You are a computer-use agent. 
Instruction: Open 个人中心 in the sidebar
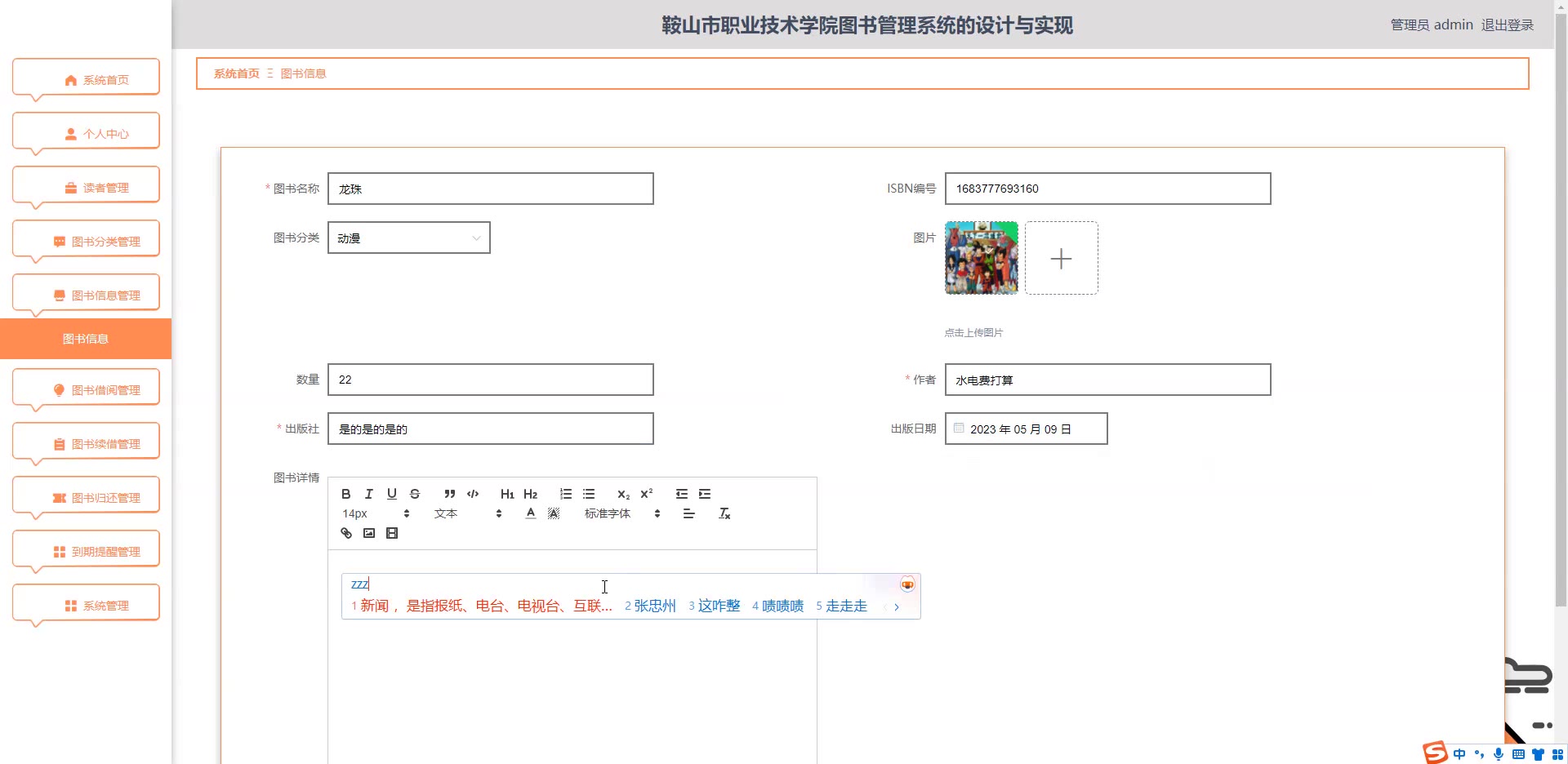pyautogui.click(x=86, y=133)
